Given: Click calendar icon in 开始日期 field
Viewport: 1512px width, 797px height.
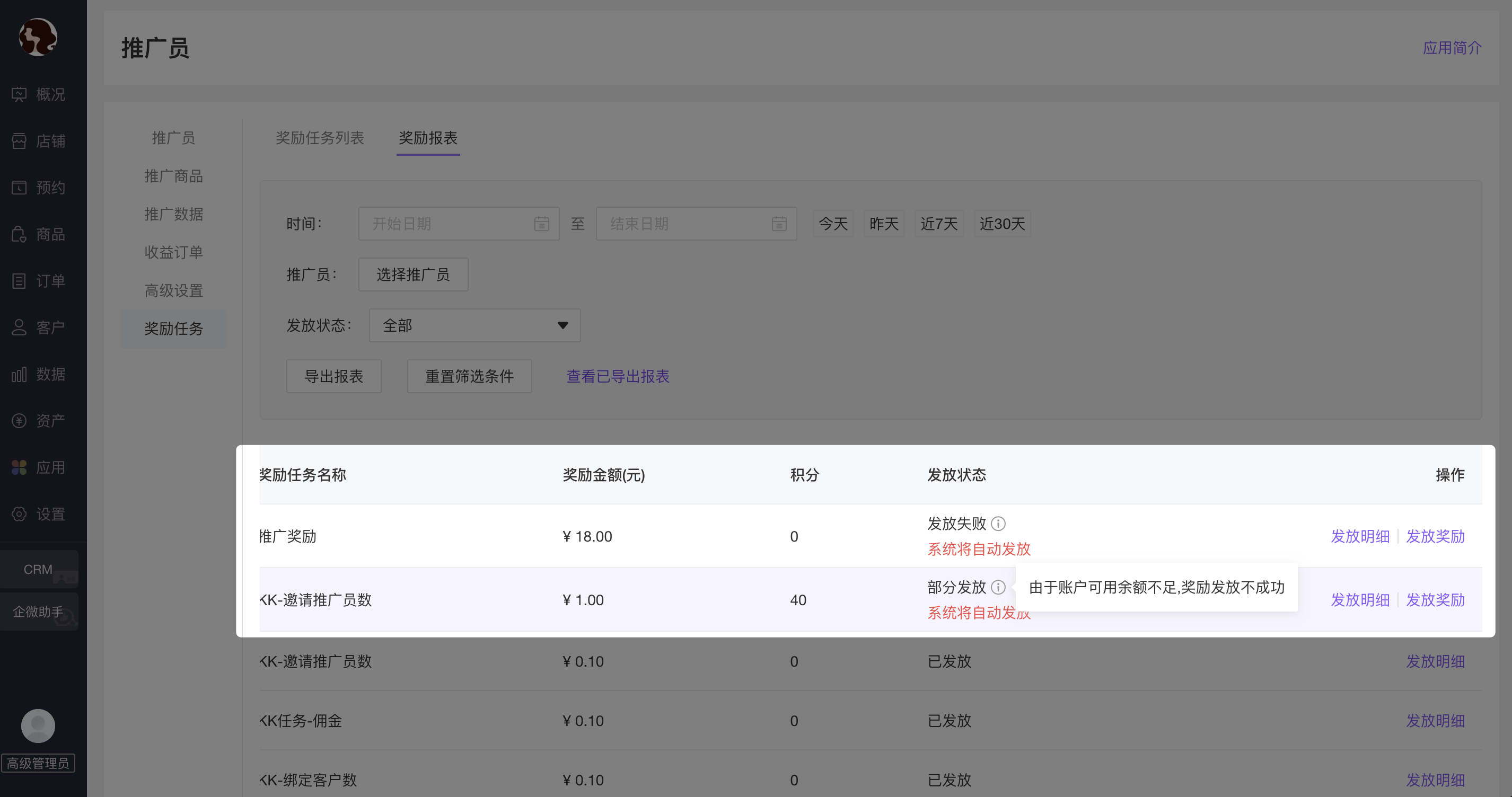Looking at the screenshot, I should pyautogui.click(x=541, y=224).
